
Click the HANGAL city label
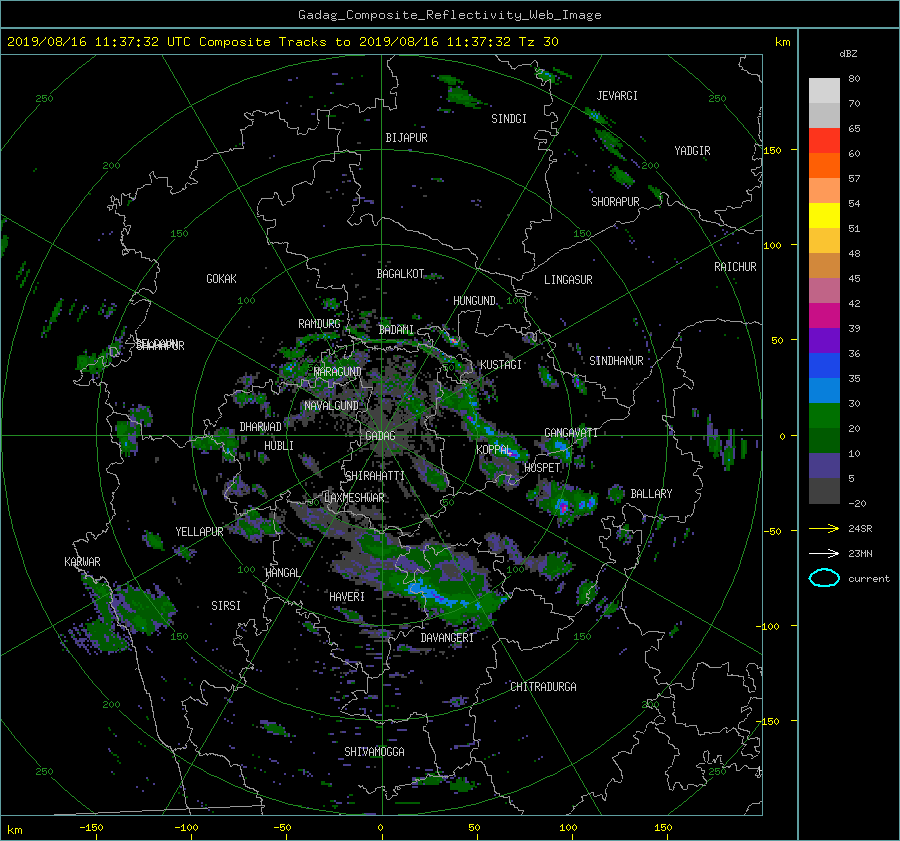pos(283,573)
